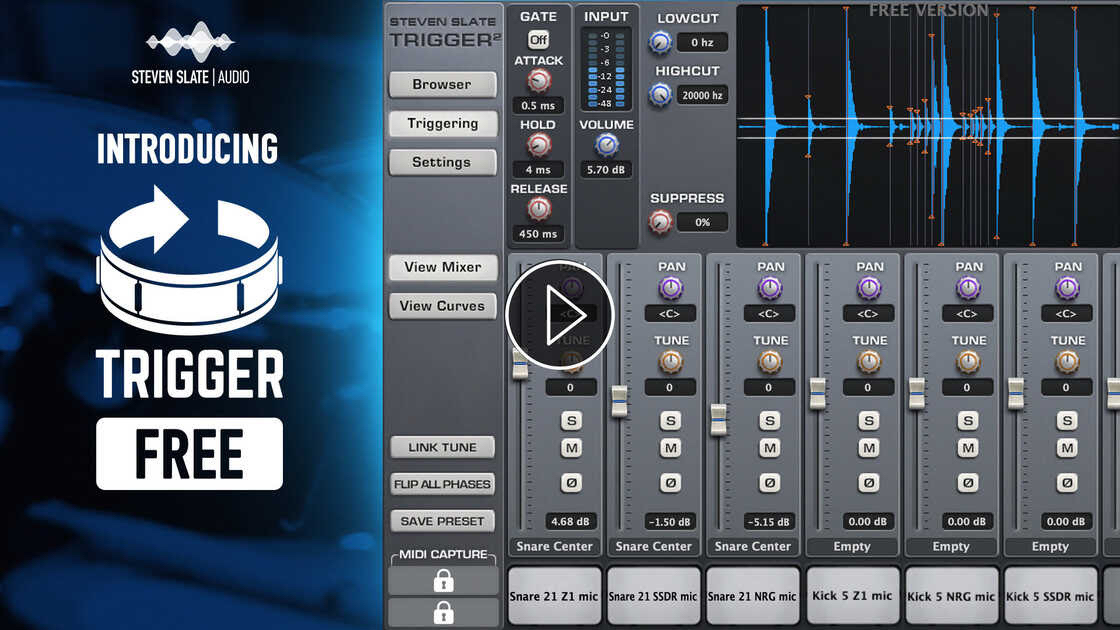Click the TUNE knob on the third channel
This screenshot has height=630, width=1120.
[x=769, y=362]
